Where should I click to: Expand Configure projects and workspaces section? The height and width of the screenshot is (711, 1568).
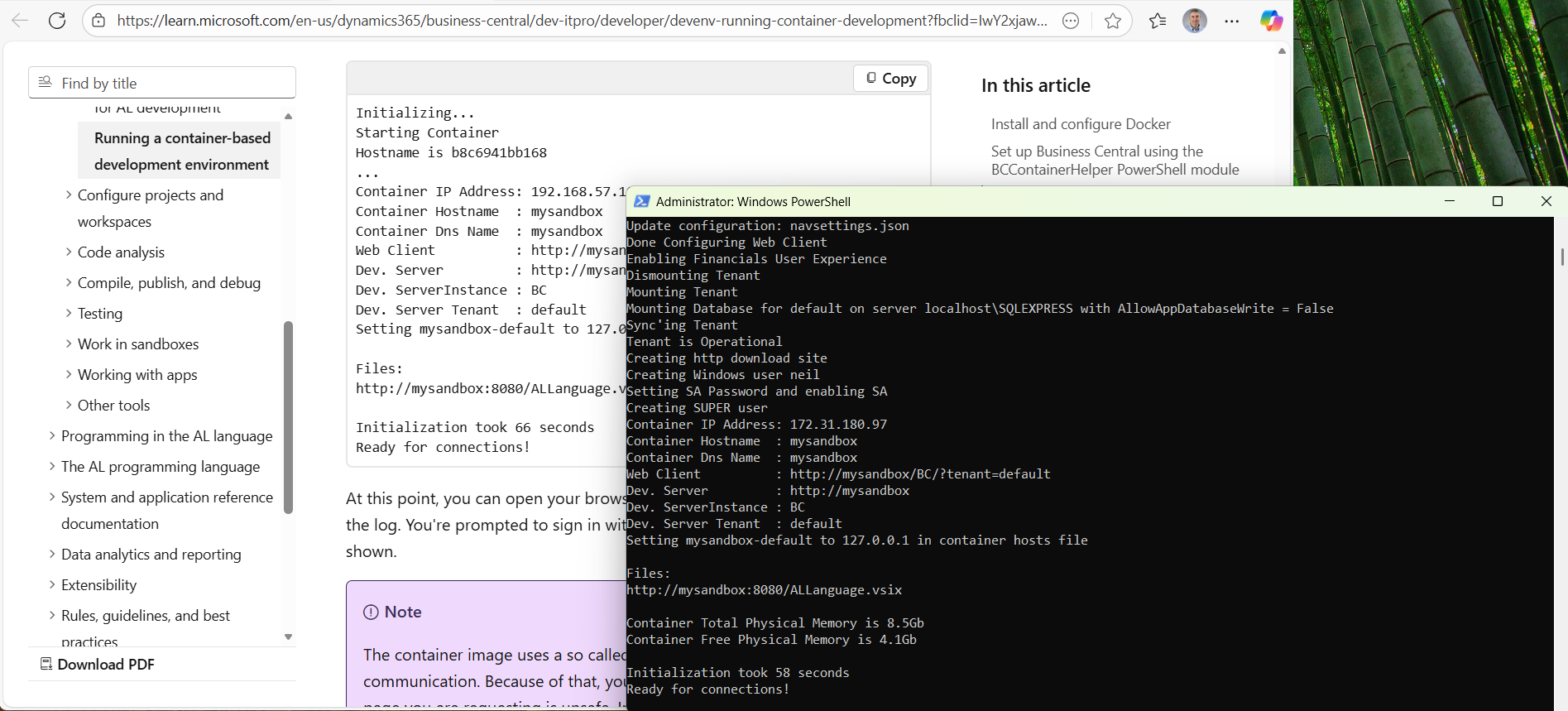(69, 195)
